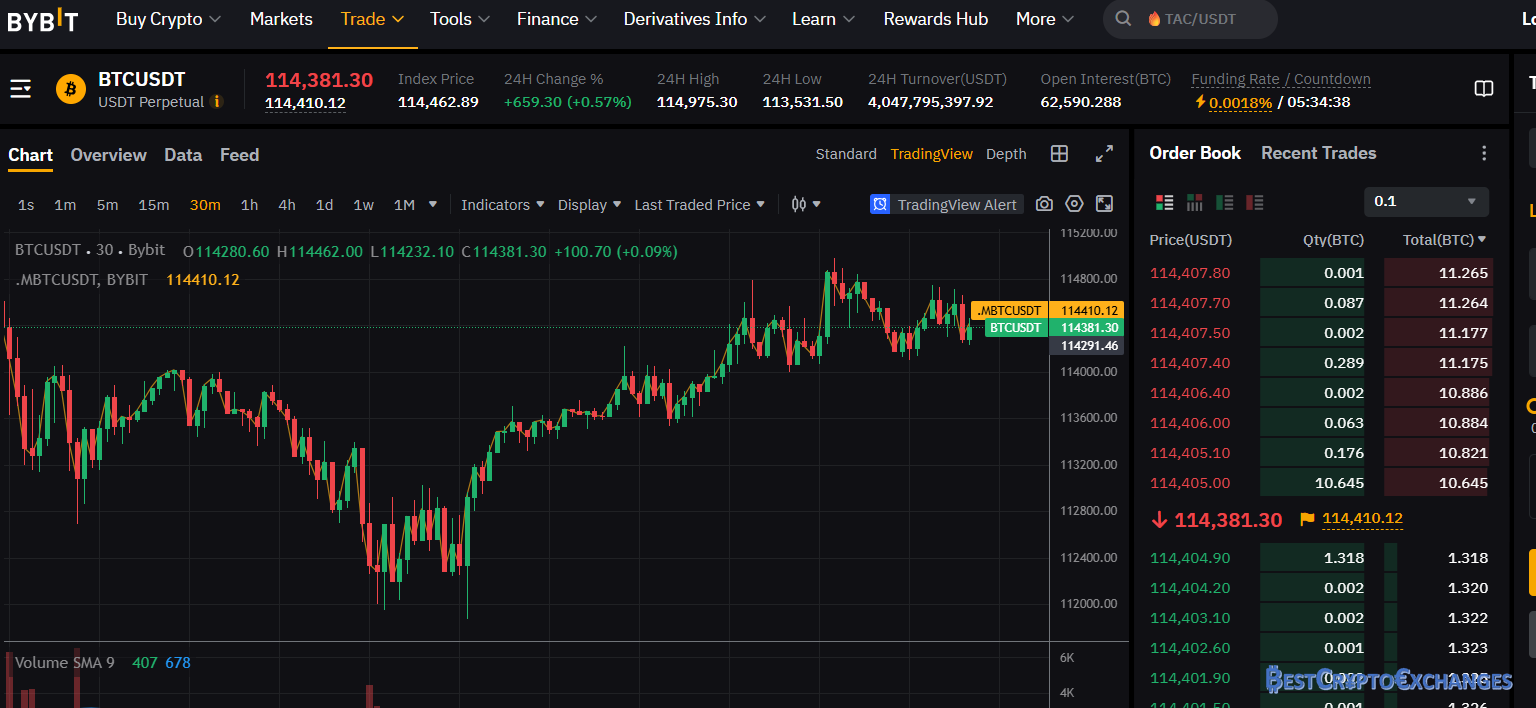Click the USDT Perpetual info icon
Screen dimensions: 1536x708
point(216,102)
